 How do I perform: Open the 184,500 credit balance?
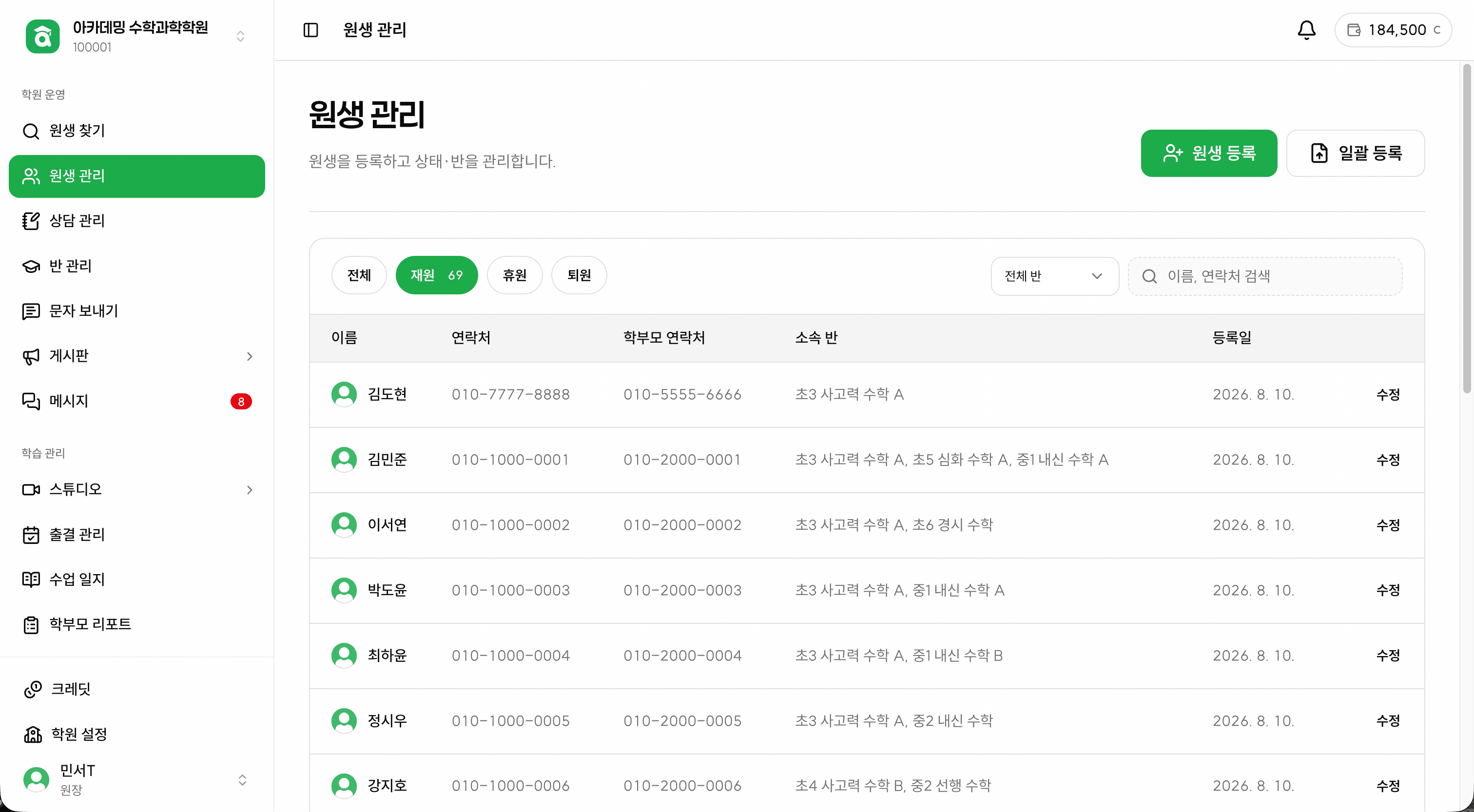point(1393,30)
